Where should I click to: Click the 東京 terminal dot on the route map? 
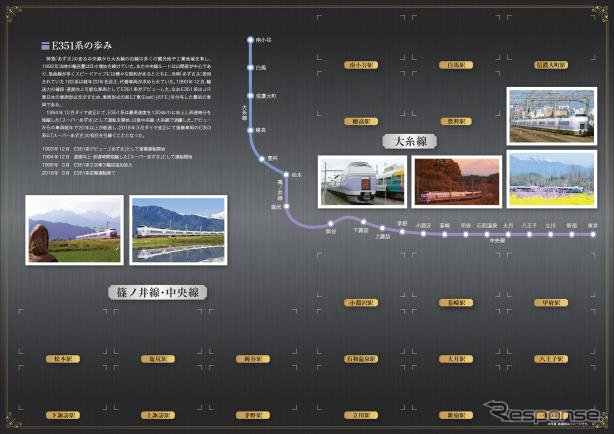tap(593, 235)
